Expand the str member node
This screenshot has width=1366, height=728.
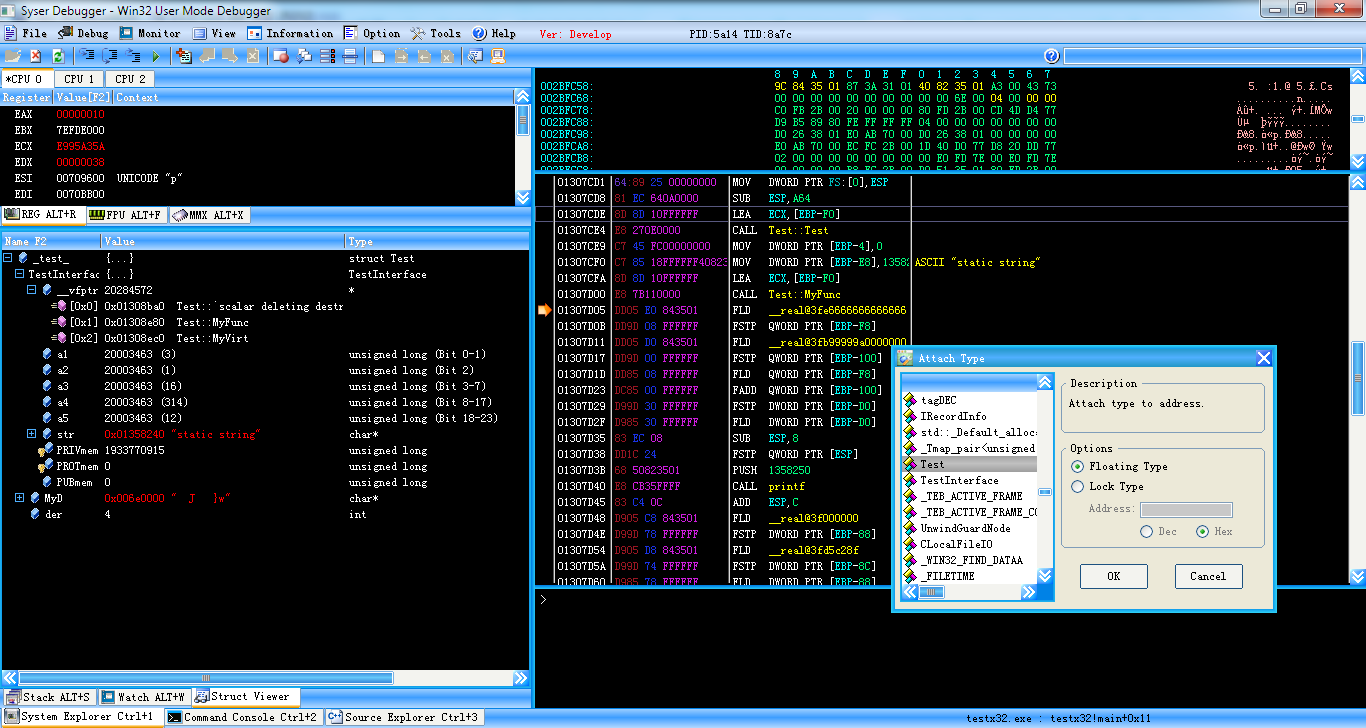[32, 434]
